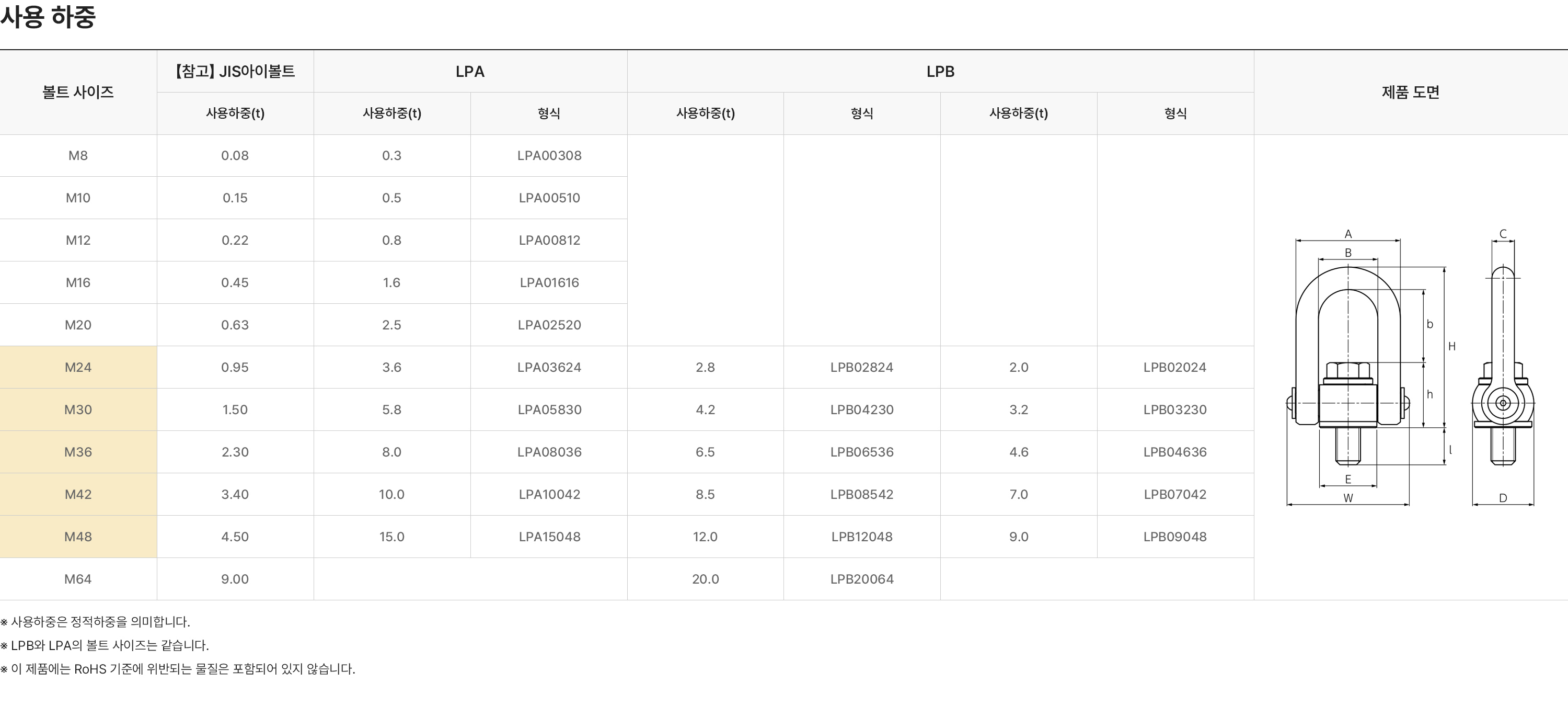Select the highlighted M48 bolt size cell
The image size is (1568, 706).
78,537
